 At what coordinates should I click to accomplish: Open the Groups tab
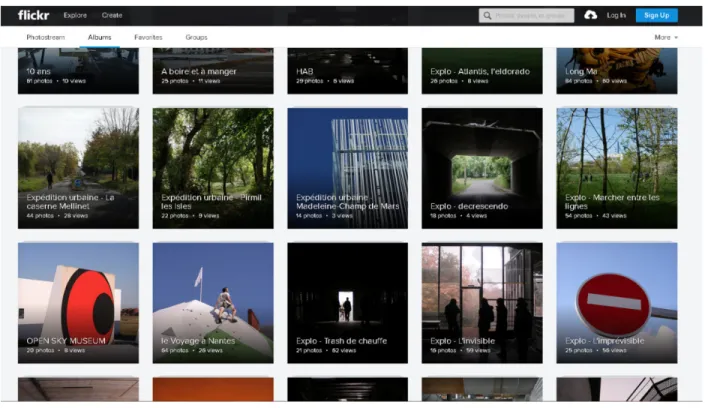click(x=196, y=37)
